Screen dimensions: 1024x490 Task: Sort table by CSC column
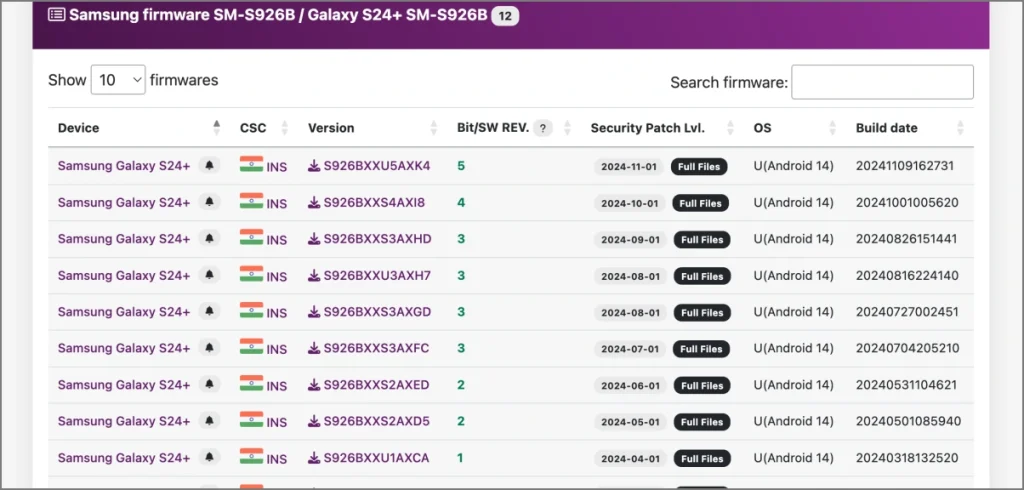[x=284, y=128]
